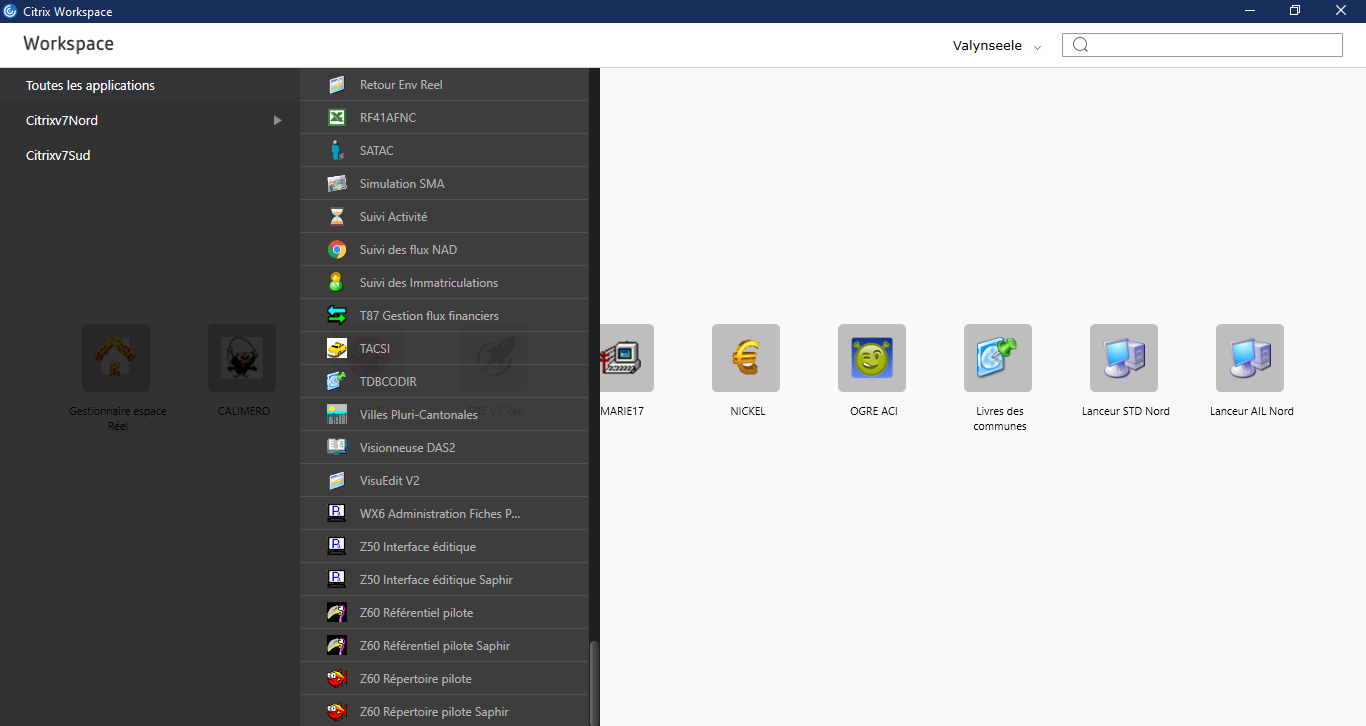Launch the NICKEL euro icon app
The image size is (1366, 726).
[746, 358]
